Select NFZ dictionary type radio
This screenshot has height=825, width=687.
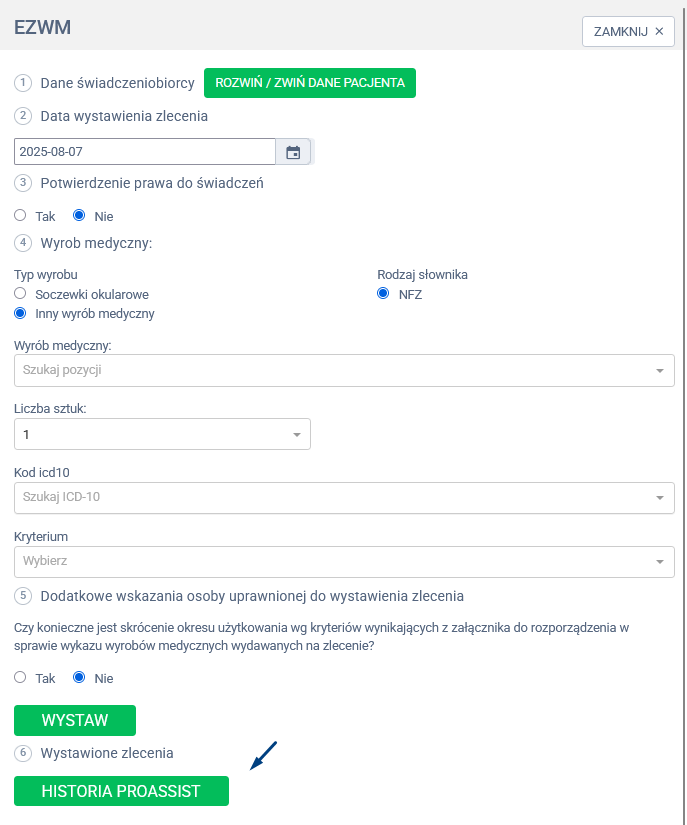coord(383,294)
